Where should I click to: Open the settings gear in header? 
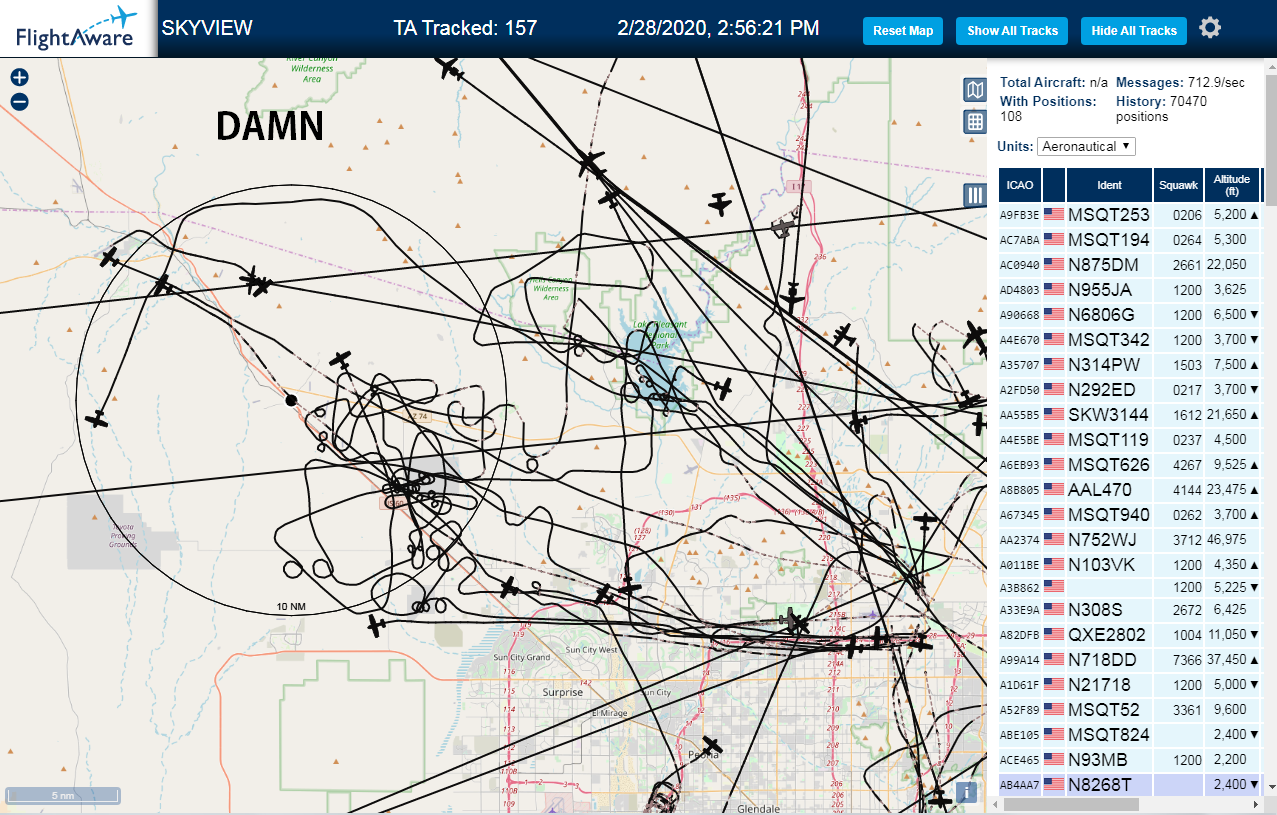1210,28
